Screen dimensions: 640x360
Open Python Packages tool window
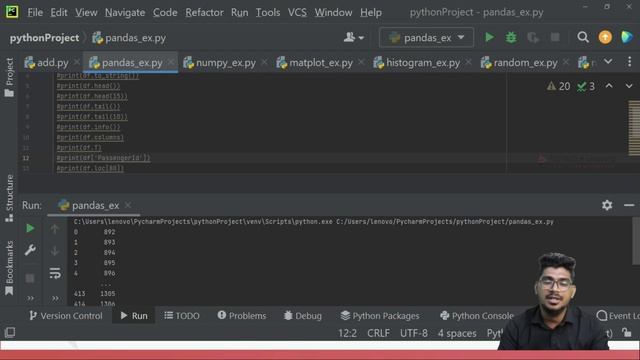tap(380, 316)
